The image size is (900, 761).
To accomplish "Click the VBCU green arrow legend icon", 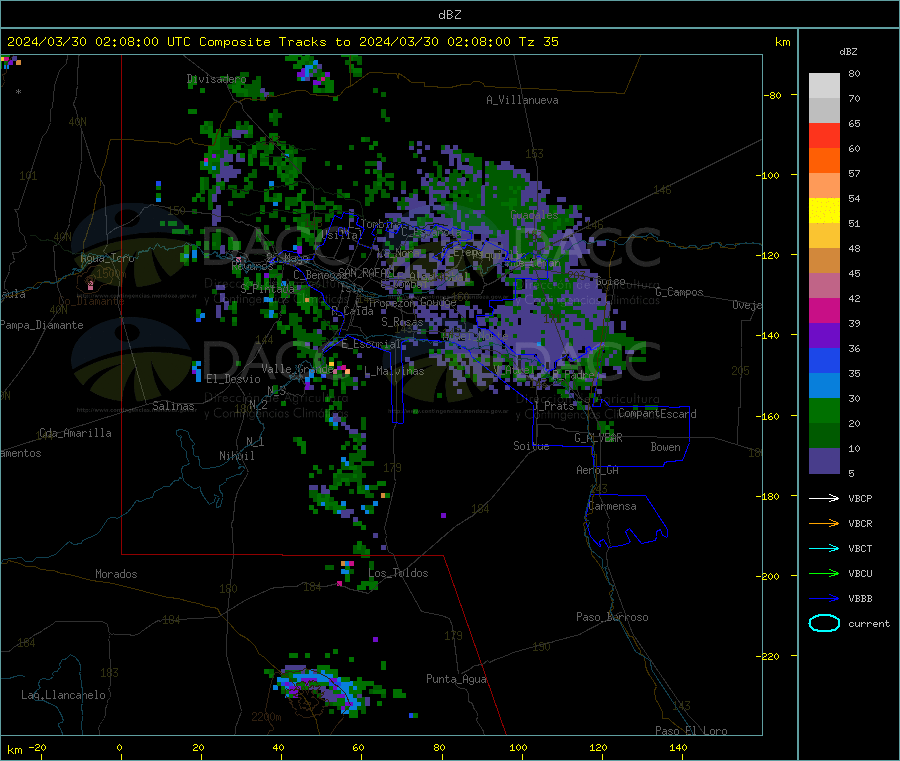I will click(x=824, y=573).
